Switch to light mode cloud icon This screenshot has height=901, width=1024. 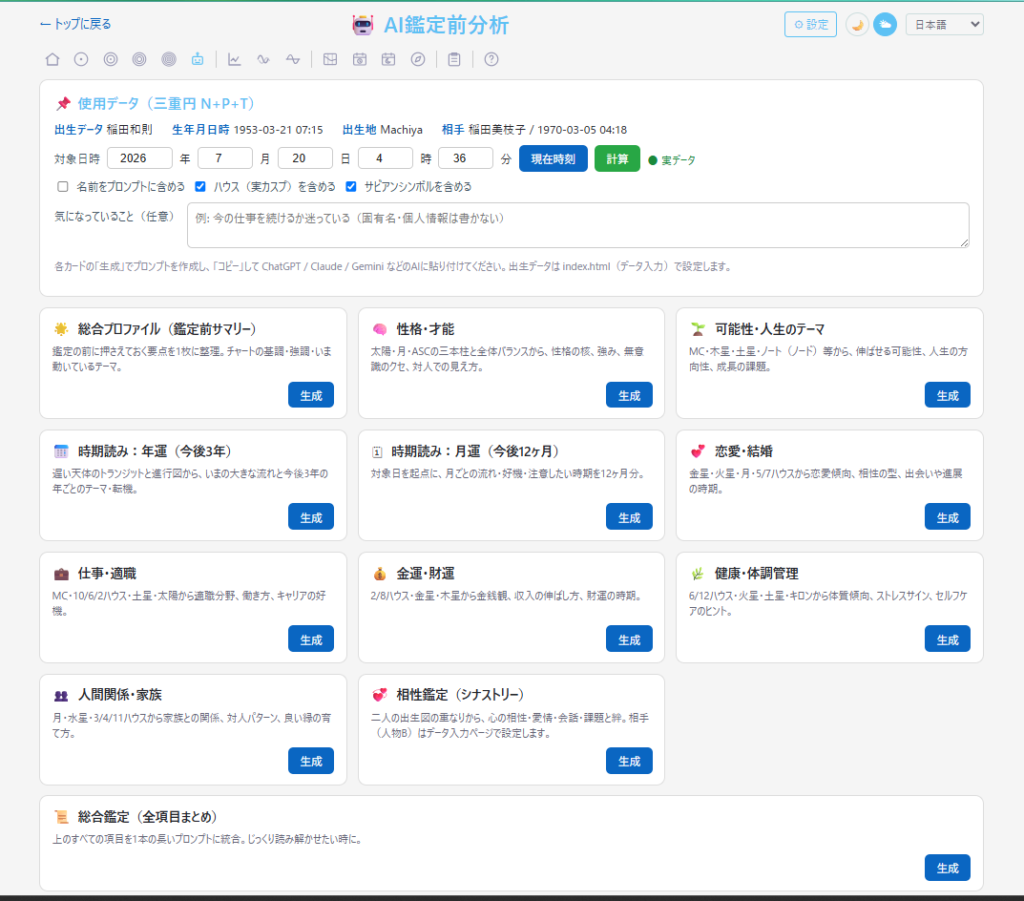886,25
